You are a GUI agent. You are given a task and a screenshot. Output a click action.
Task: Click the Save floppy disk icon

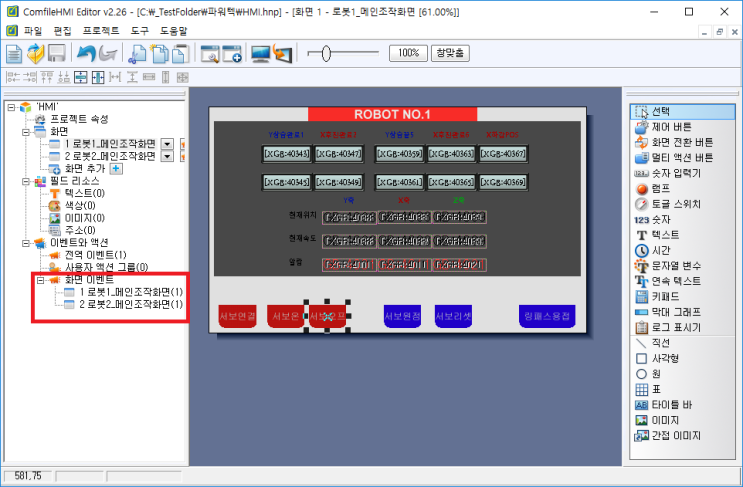pyautogui.click(x=57, y=54)
